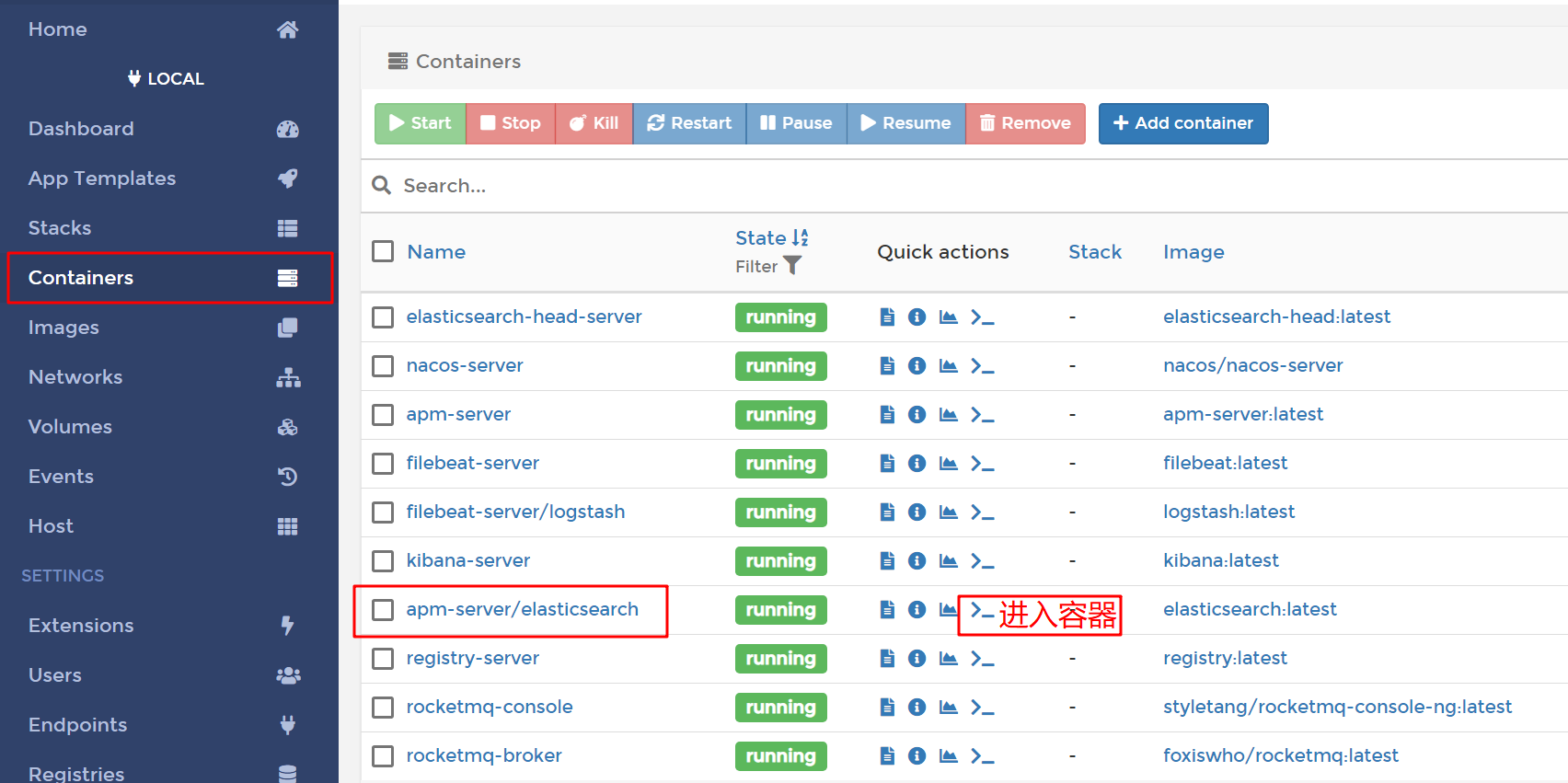Screen dimensions: 1568x783
Task: Open stats icon for registry-server
Action: [948, 659]
